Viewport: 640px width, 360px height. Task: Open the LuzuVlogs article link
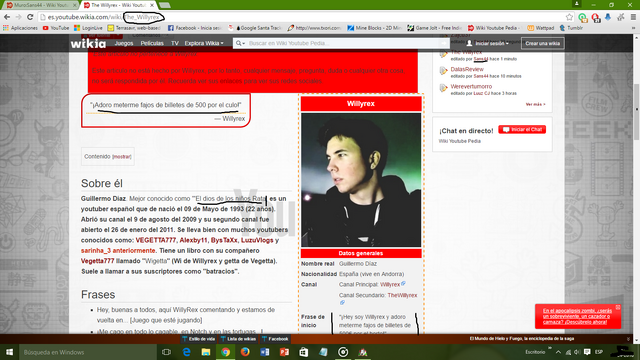point(257,240)
